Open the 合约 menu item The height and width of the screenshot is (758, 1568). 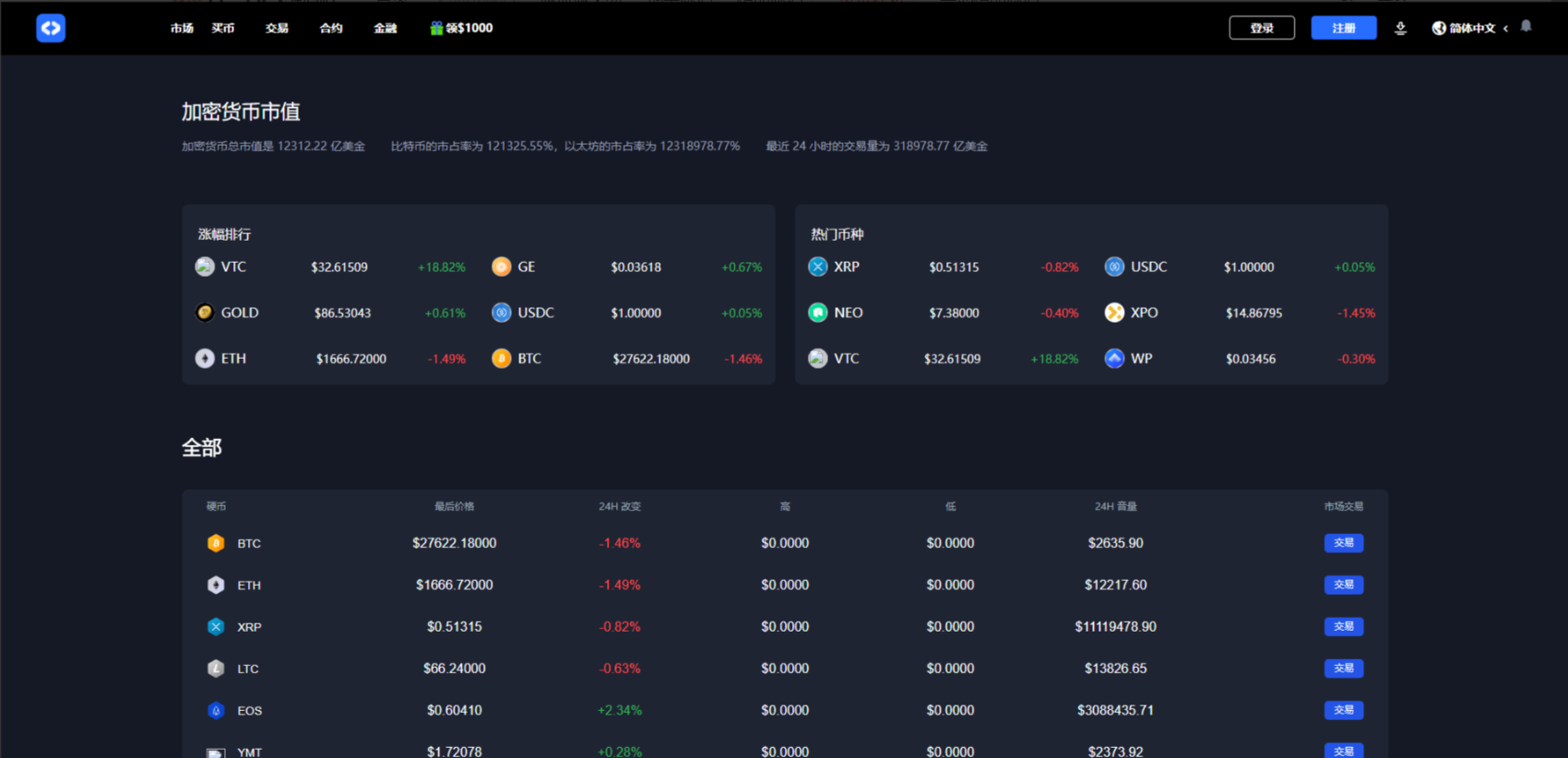331,29
